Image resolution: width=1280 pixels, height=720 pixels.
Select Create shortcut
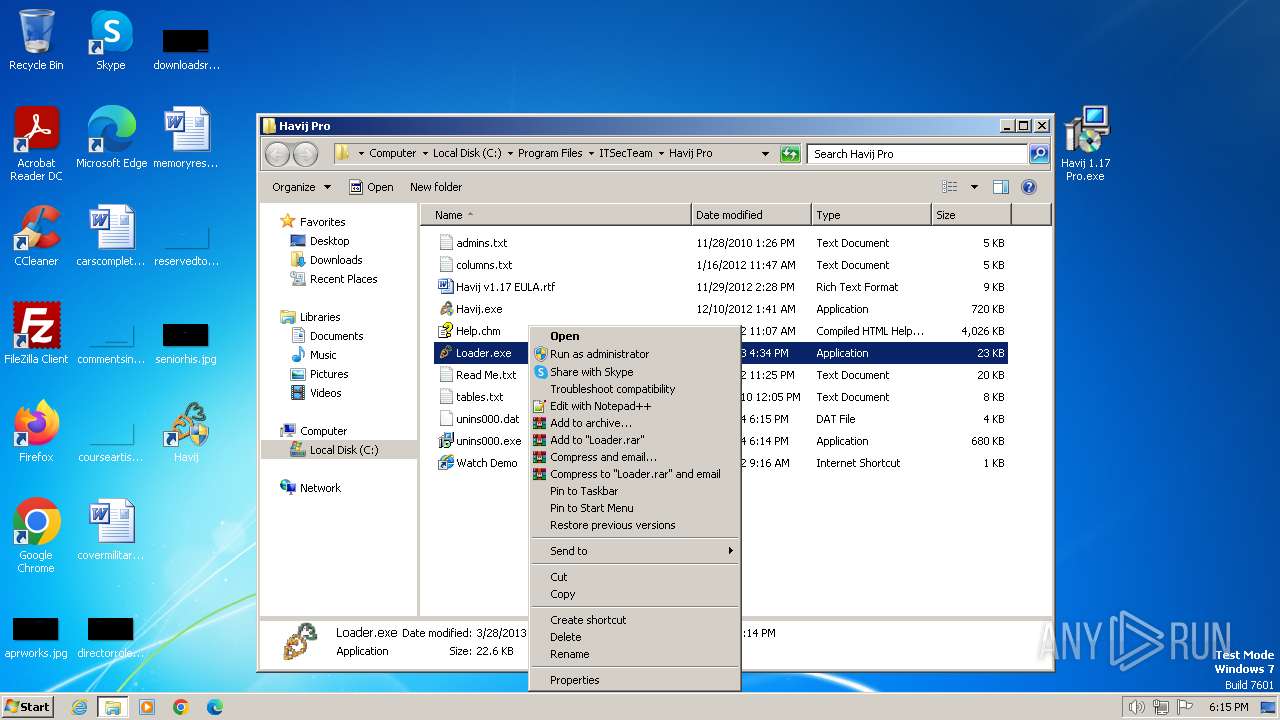tap(635, 620)
